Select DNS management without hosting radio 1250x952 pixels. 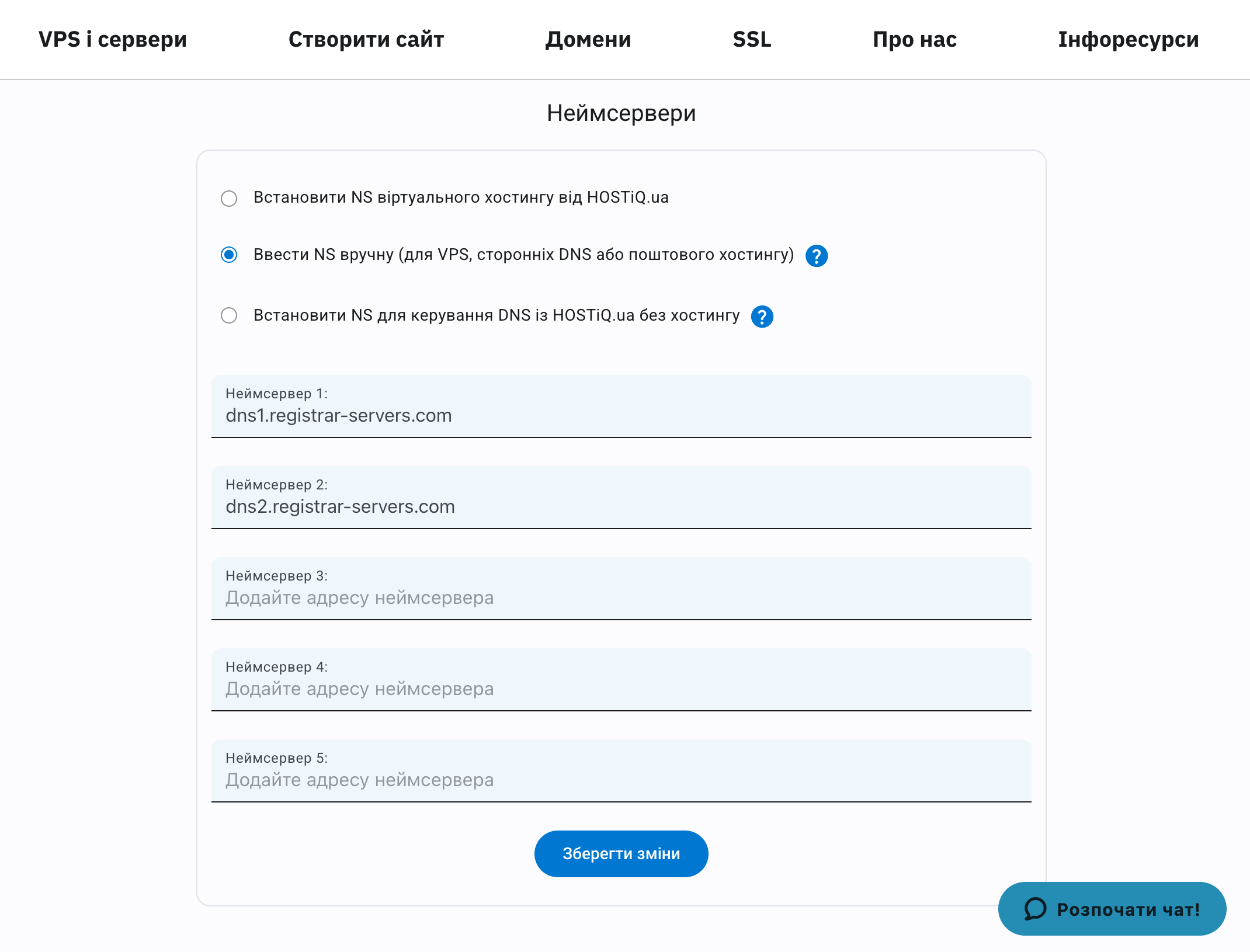(229, 316)
